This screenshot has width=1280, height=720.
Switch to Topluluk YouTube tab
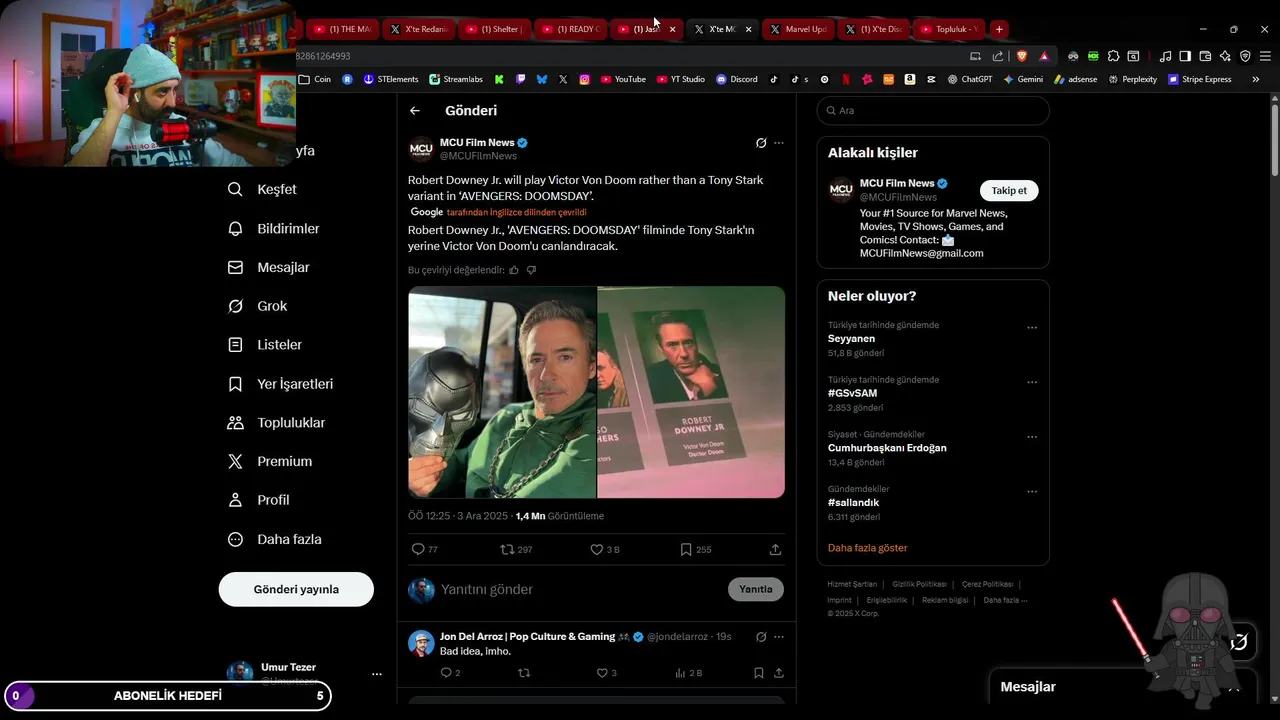point(949,29)
